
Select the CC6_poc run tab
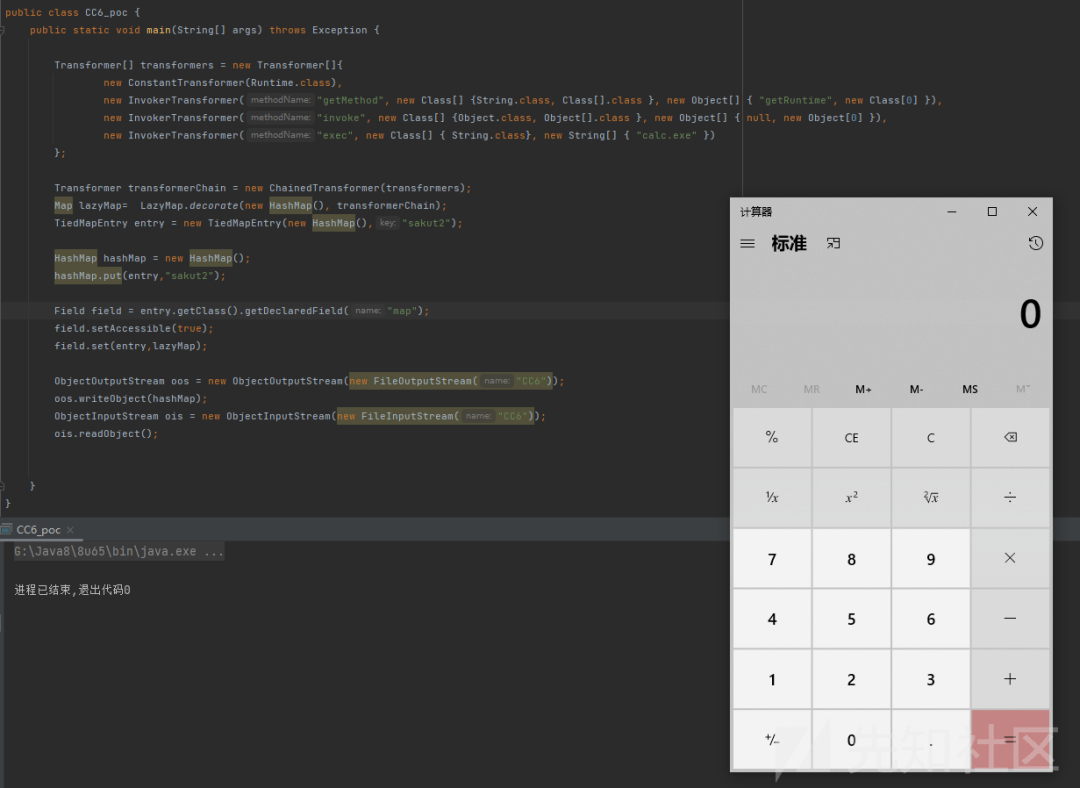[x=38, y=530]
